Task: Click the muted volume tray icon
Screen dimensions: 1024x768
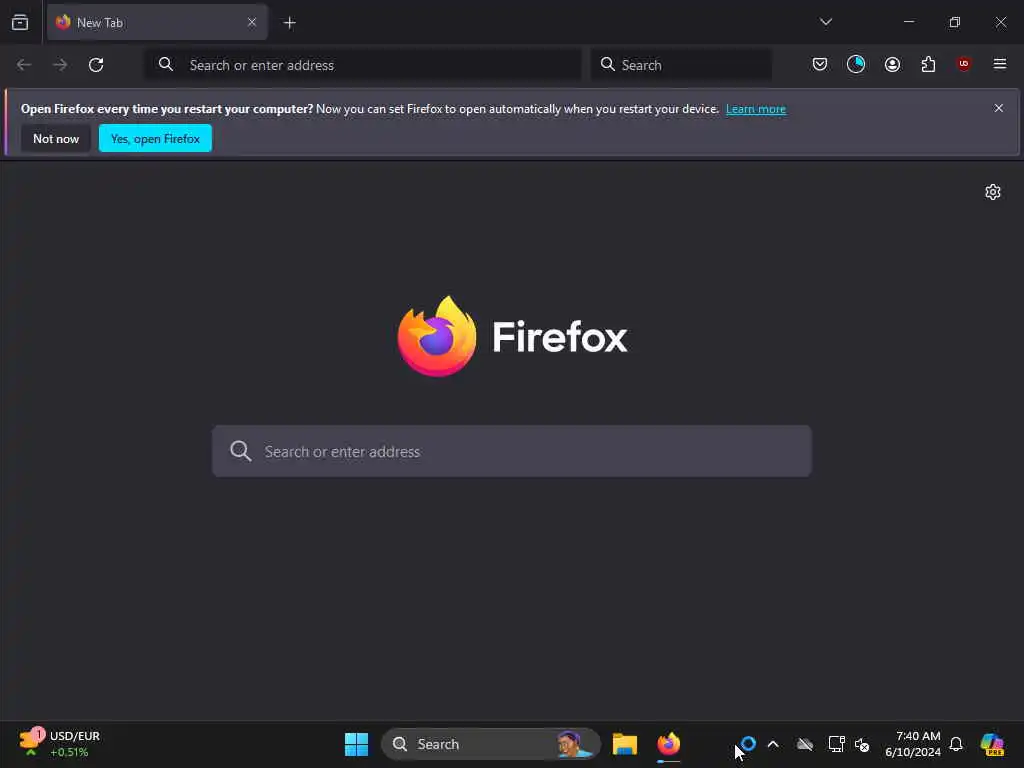Action: (862, 744)
